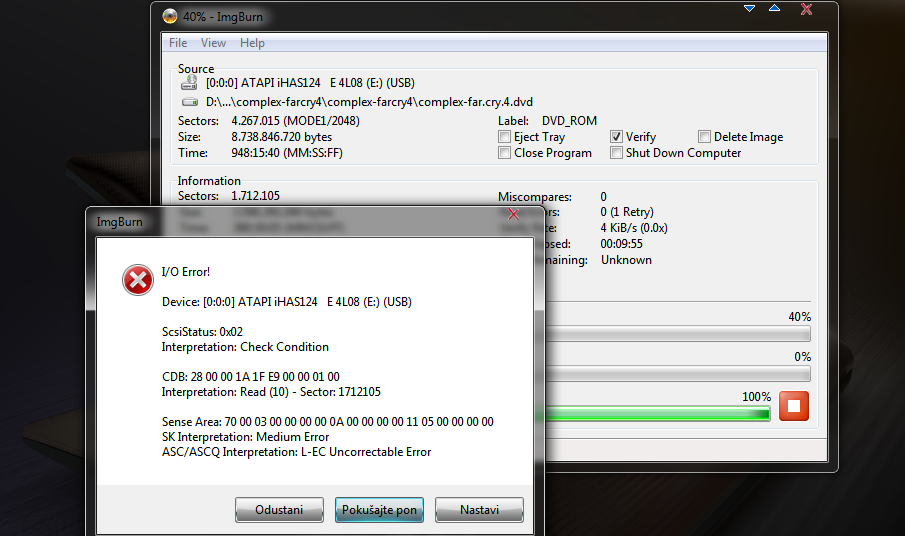Viewport: 905px width, 536px height.
Task: Click the 'I/O Error!' heading text
Action: point(186,272)
